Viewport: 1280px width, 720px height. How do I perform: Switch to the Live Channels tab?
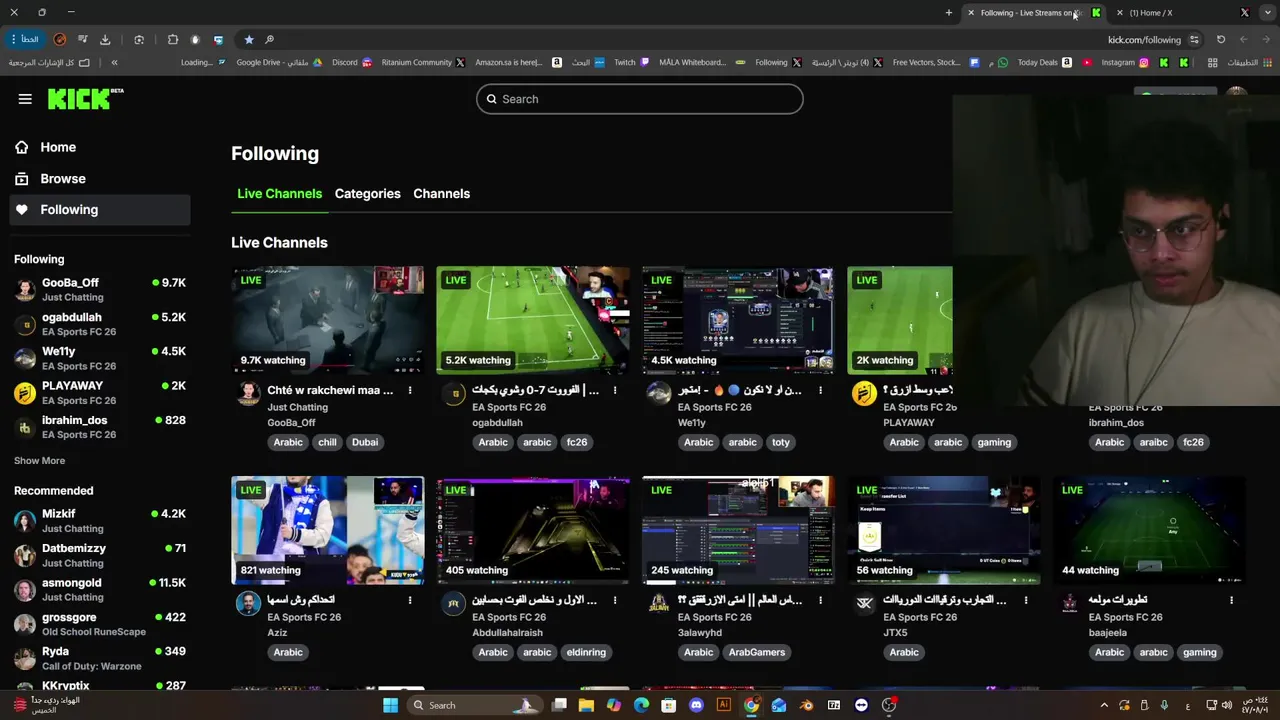pos(279,193)
